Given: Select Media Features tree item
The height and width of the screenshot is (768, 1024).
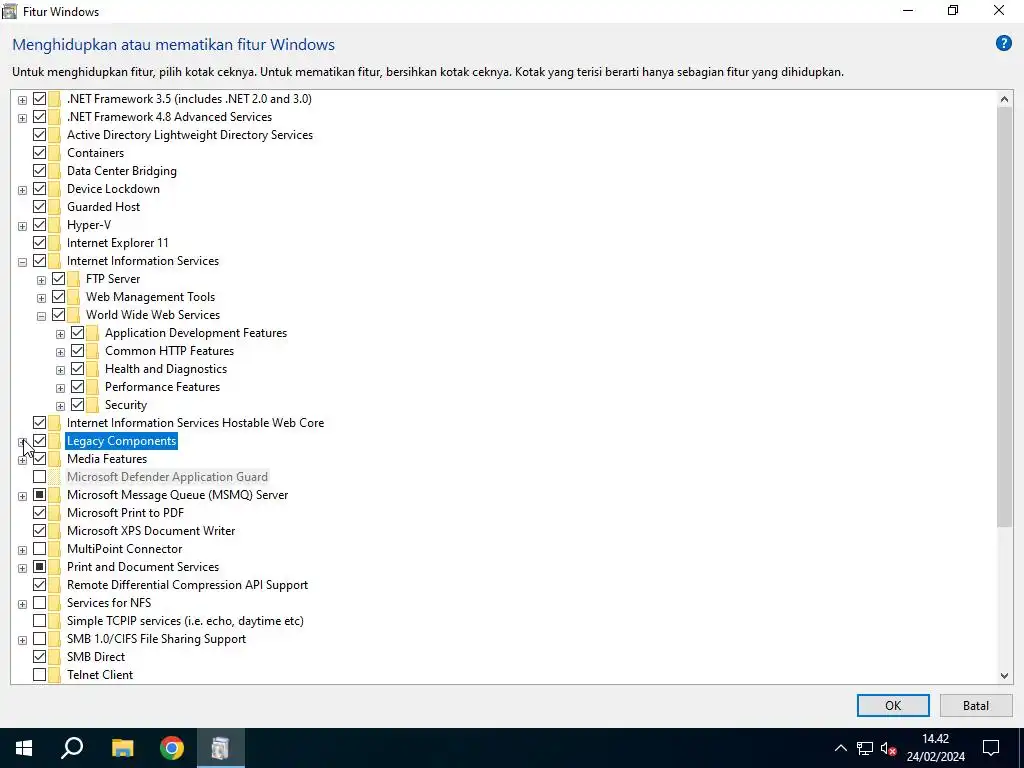Looking at the screenshot, I should tap(107, 459).
